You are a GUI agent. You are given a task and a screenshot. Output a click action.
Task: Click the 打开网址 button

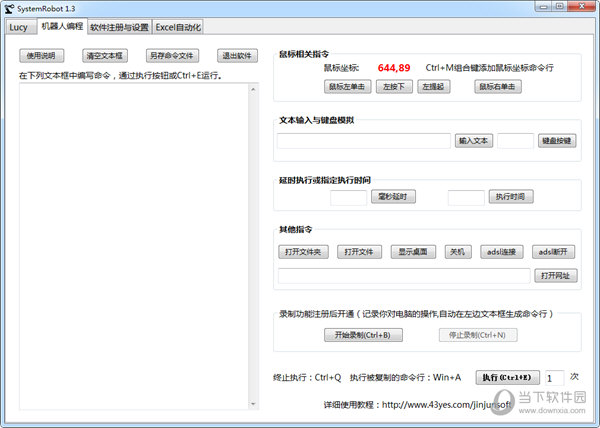[556, 276]
